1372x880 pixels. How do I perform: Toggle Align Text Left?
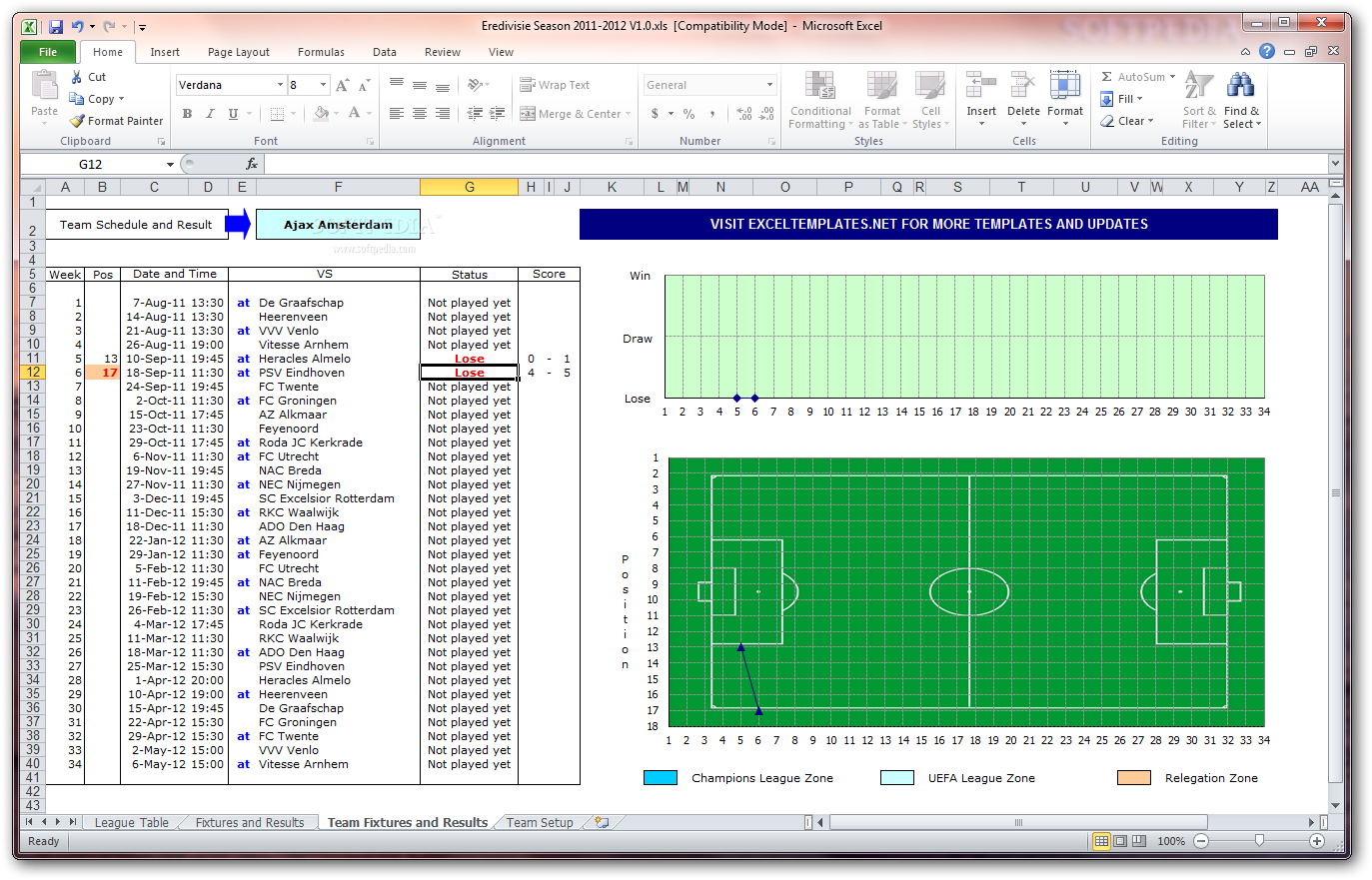[397, 114]
